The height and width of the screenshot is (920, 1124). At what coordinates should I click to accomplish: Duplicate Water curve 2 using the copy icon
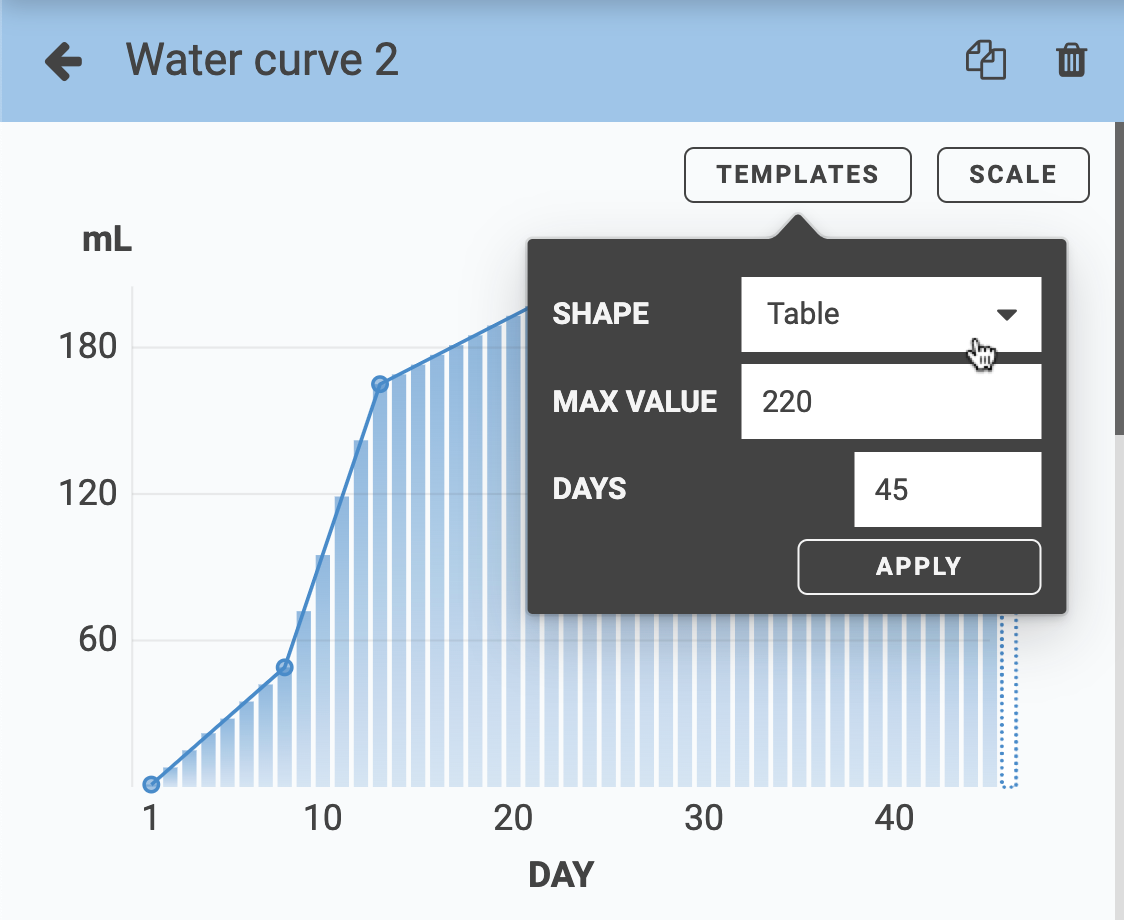[x=985, y=61]
